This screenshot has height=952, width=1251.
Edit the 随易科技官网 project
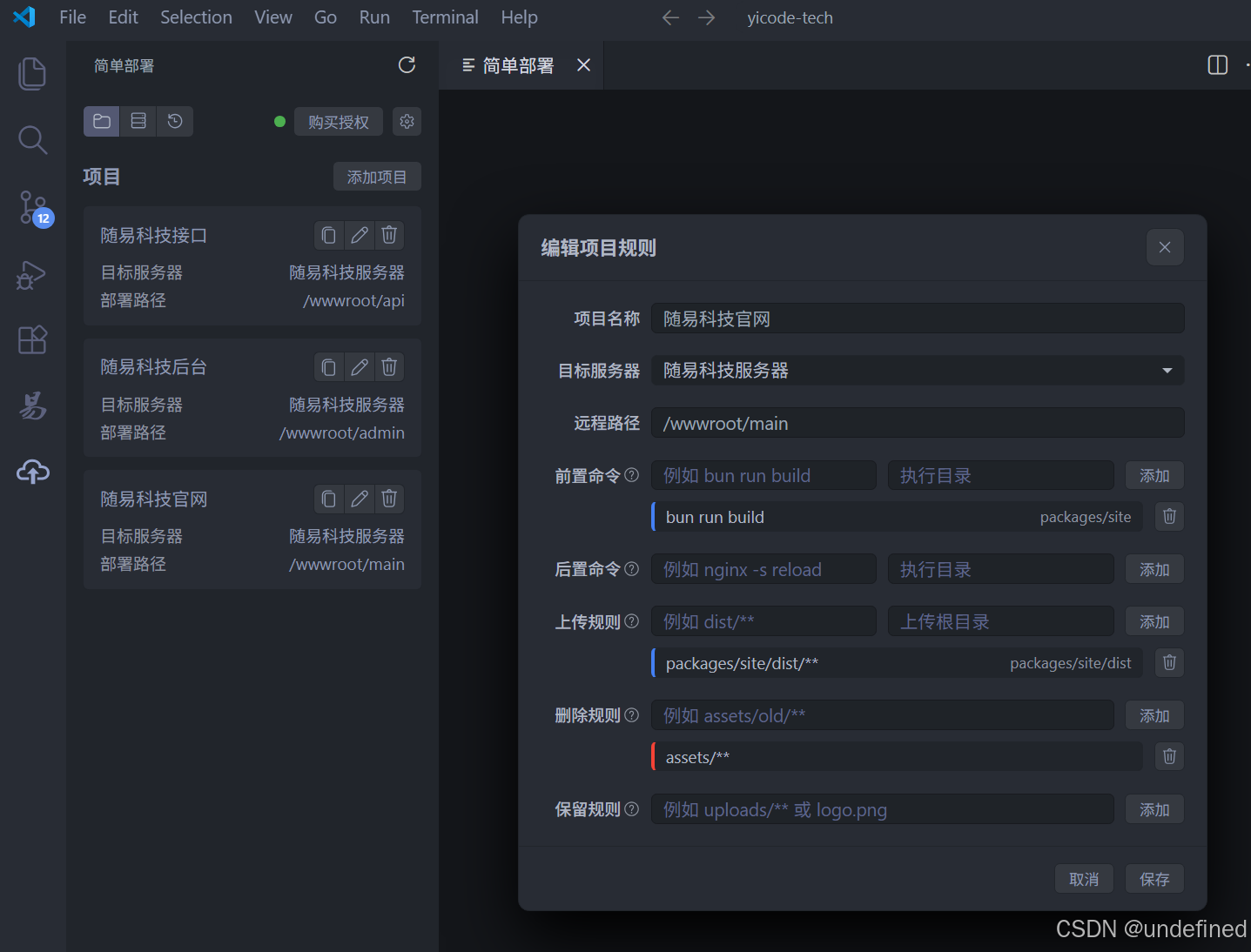pos(360,499)
